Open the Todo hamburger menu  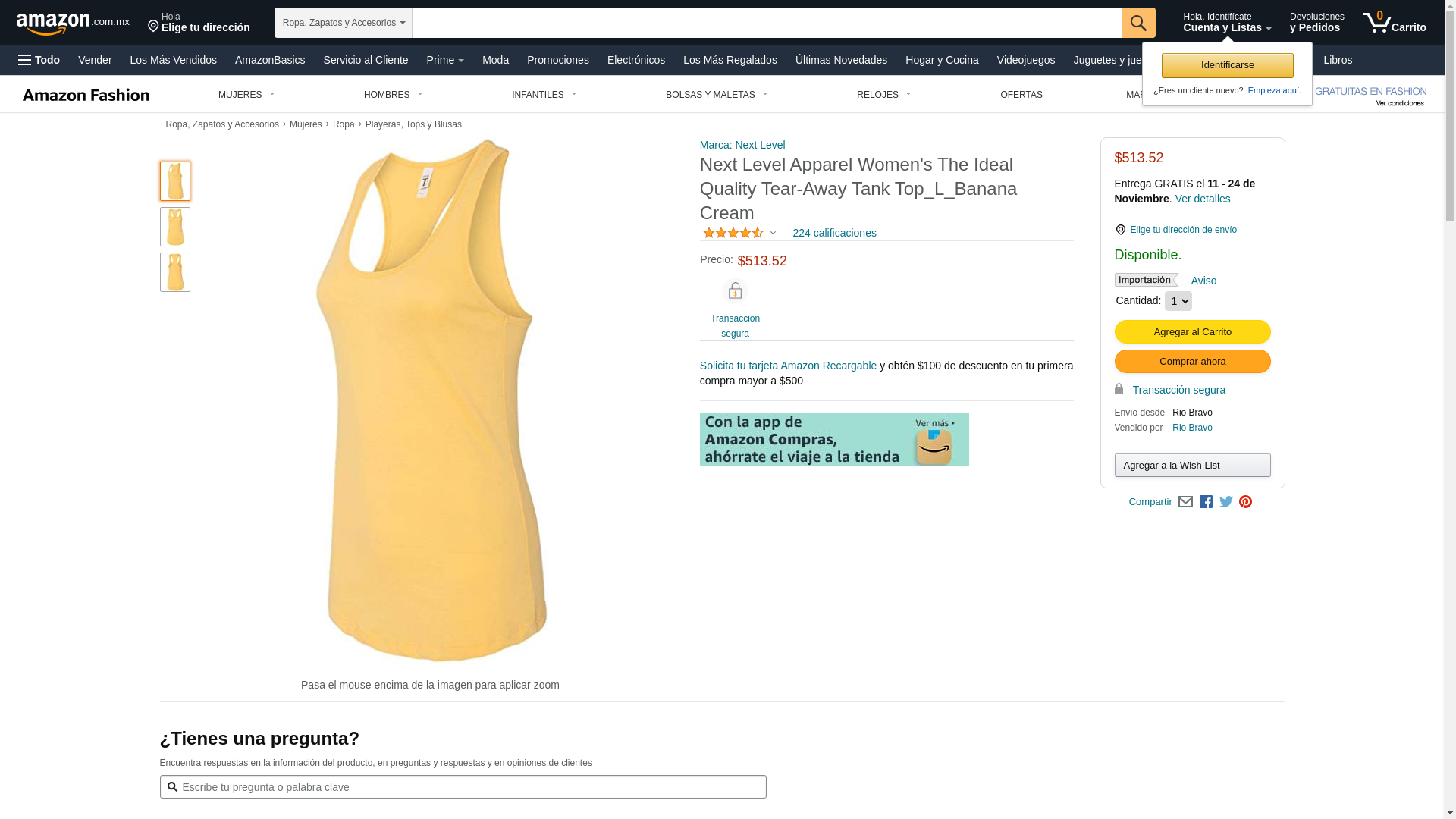(x=39, y=60)
